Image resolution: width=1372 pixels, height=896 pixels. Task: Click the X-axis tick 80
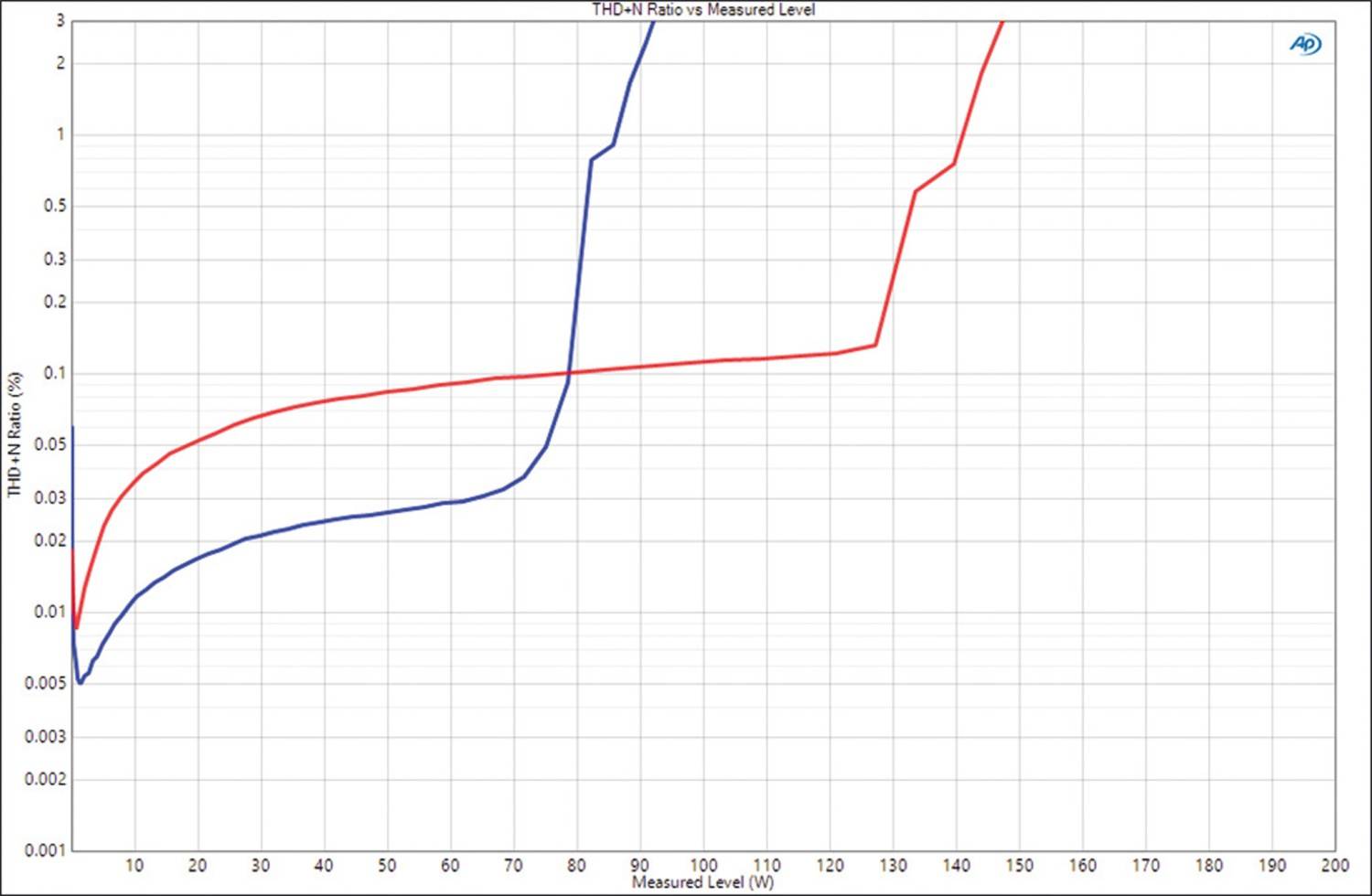pos(576,865)
